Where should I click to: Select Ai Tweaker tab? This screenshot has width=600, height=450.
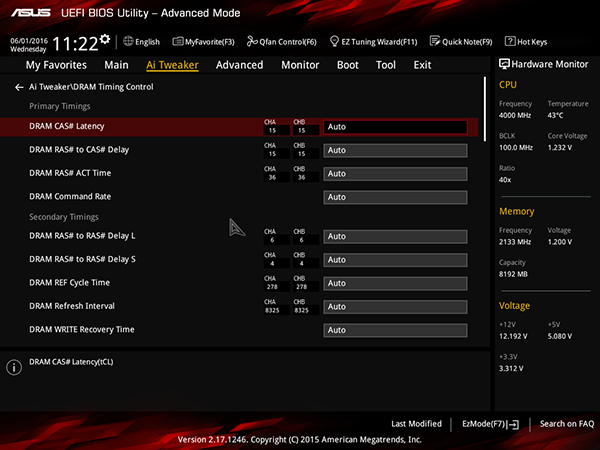(x=172, y=65)
